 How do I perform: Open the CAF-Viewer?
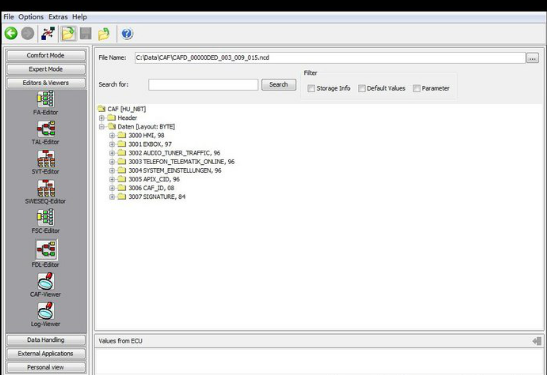(46, 282)
